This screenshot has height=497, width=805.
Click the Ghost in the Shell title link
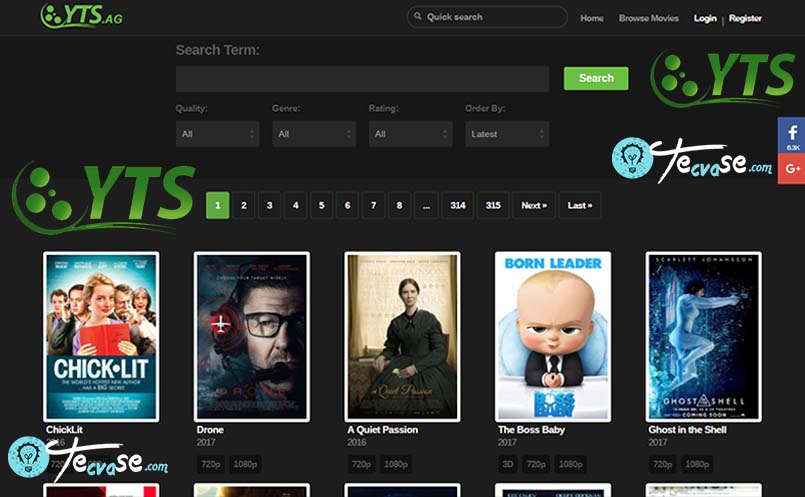[687, 430]
